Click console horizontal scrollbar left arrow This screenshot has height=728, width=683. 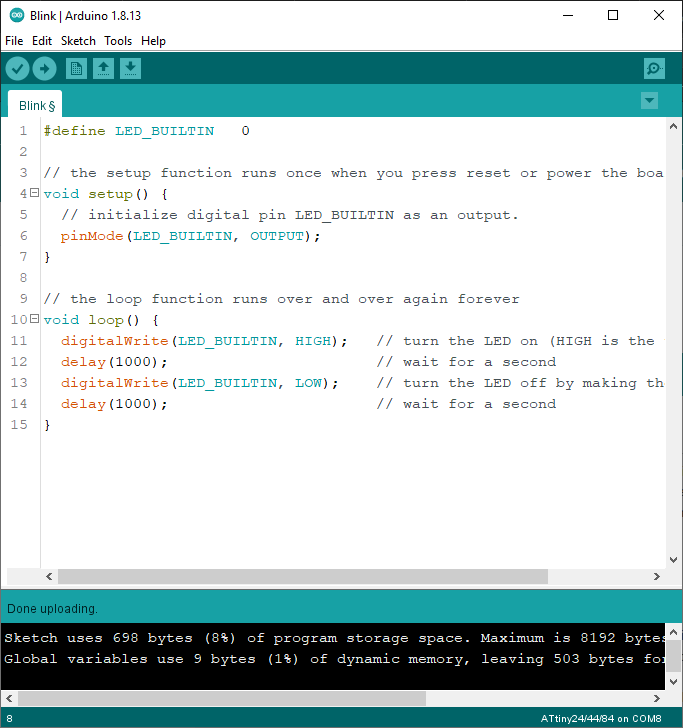(9, 698)
